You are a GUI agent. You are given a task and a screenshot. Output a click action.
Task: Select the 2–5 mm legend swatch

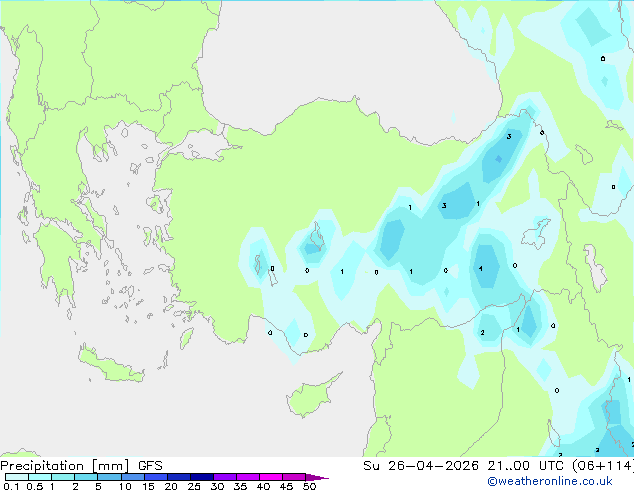86,477
